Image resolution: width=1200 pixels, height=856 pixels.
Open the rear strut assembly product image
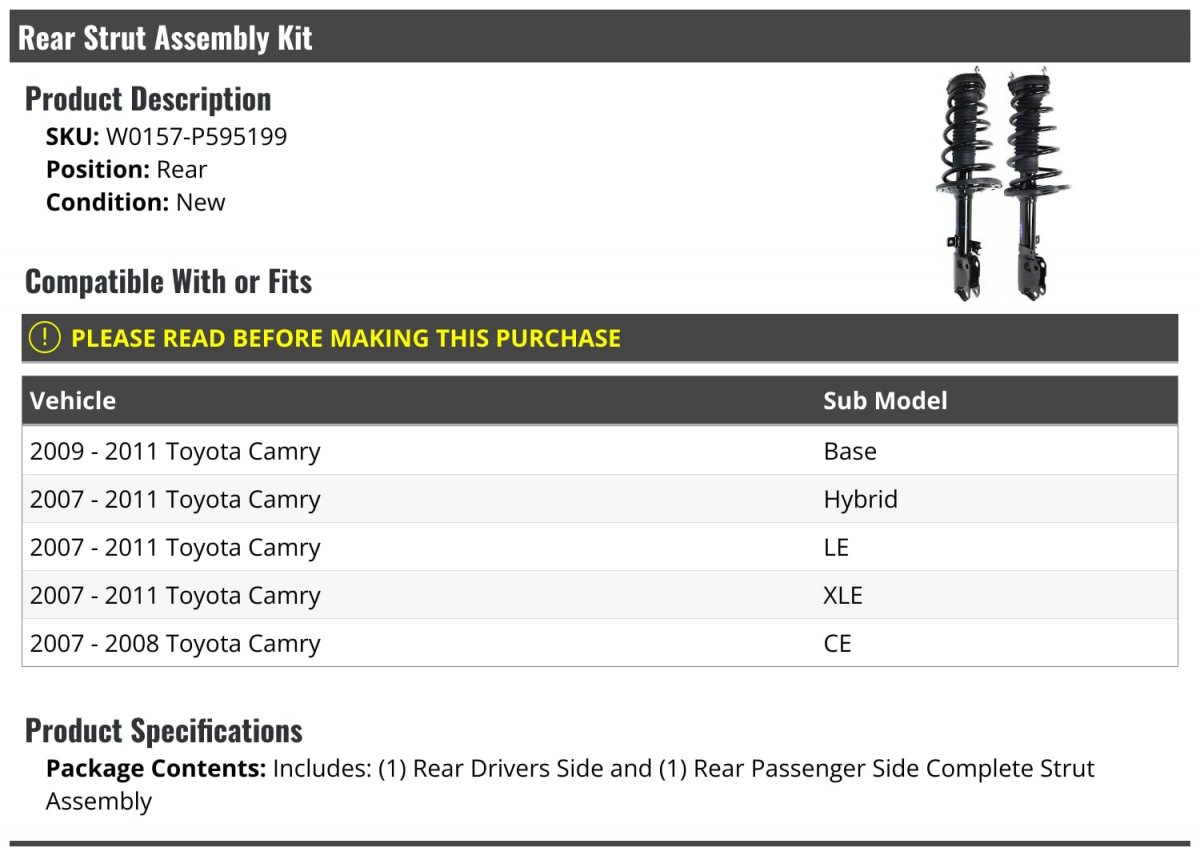coord(993,186)
